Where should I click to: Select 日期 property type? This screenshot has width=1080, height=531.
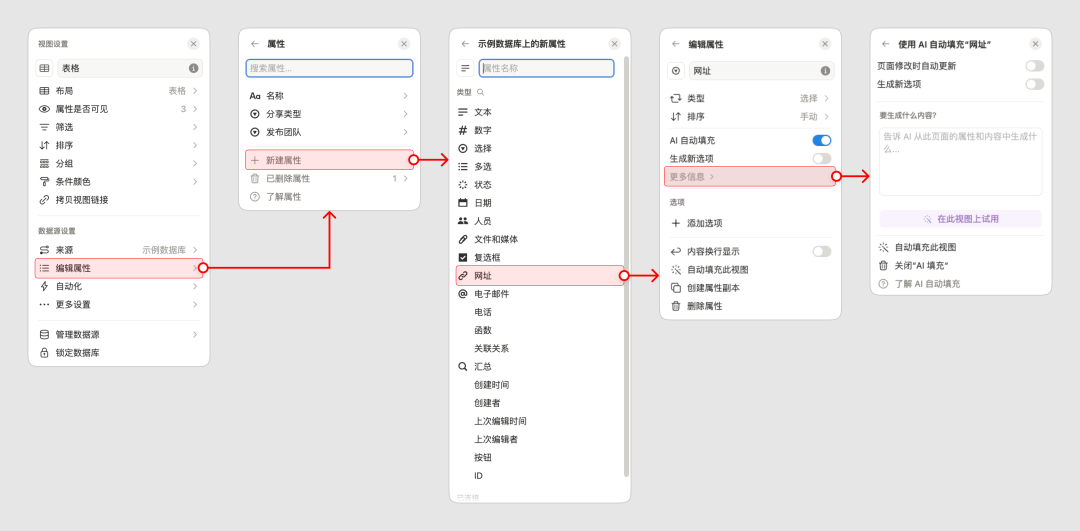[483, 203]
